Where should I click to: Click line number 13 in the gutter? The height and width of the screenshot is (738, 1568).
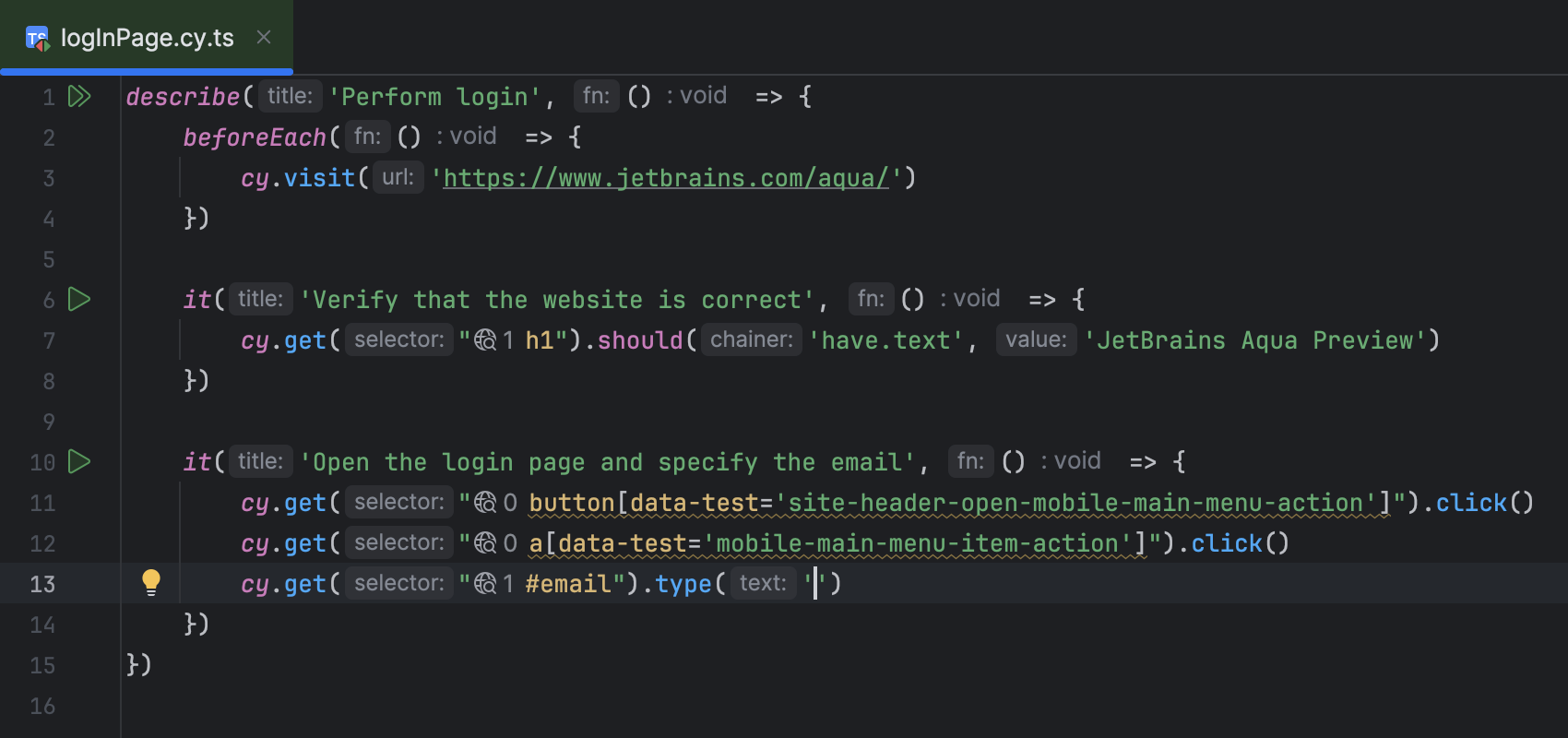click(x=42, y=584)
